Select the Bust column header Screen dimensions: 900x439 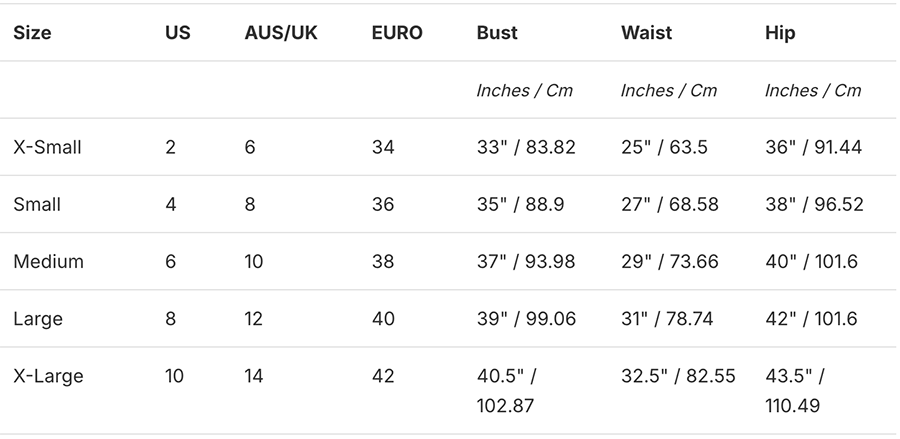pyautogui.click(x=497, y=33)
